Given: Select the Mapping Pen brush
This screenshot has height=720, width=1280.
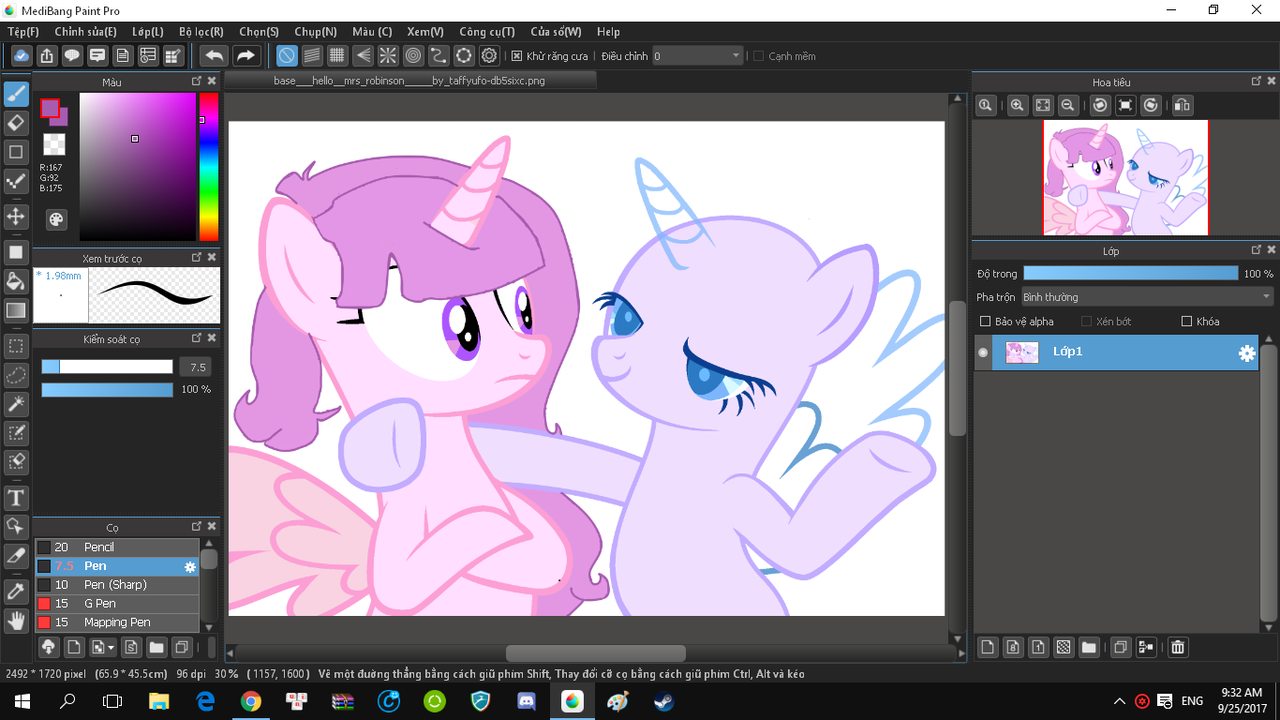Looking at the screenshot, I should pos(117,622).
